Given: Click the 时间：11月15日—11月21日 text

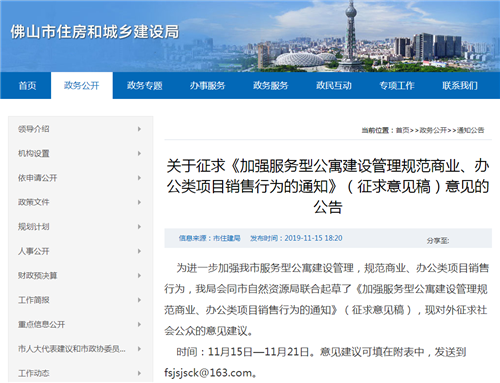Looking at the screenshot, I should 243,352.
